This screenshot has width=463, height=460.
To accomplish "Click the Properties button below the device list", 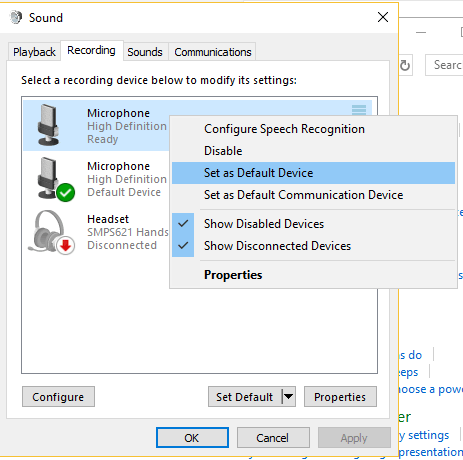I will [x=340, y=397].
